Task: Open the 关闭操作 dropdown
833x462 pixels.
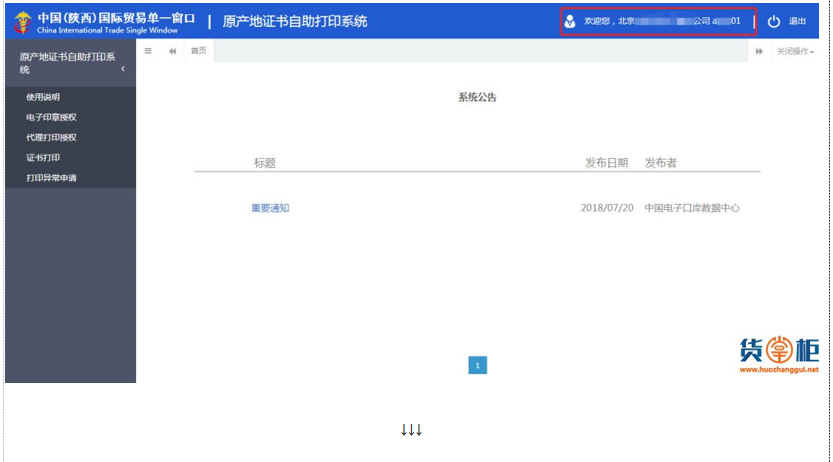Action: coord(796,51)
